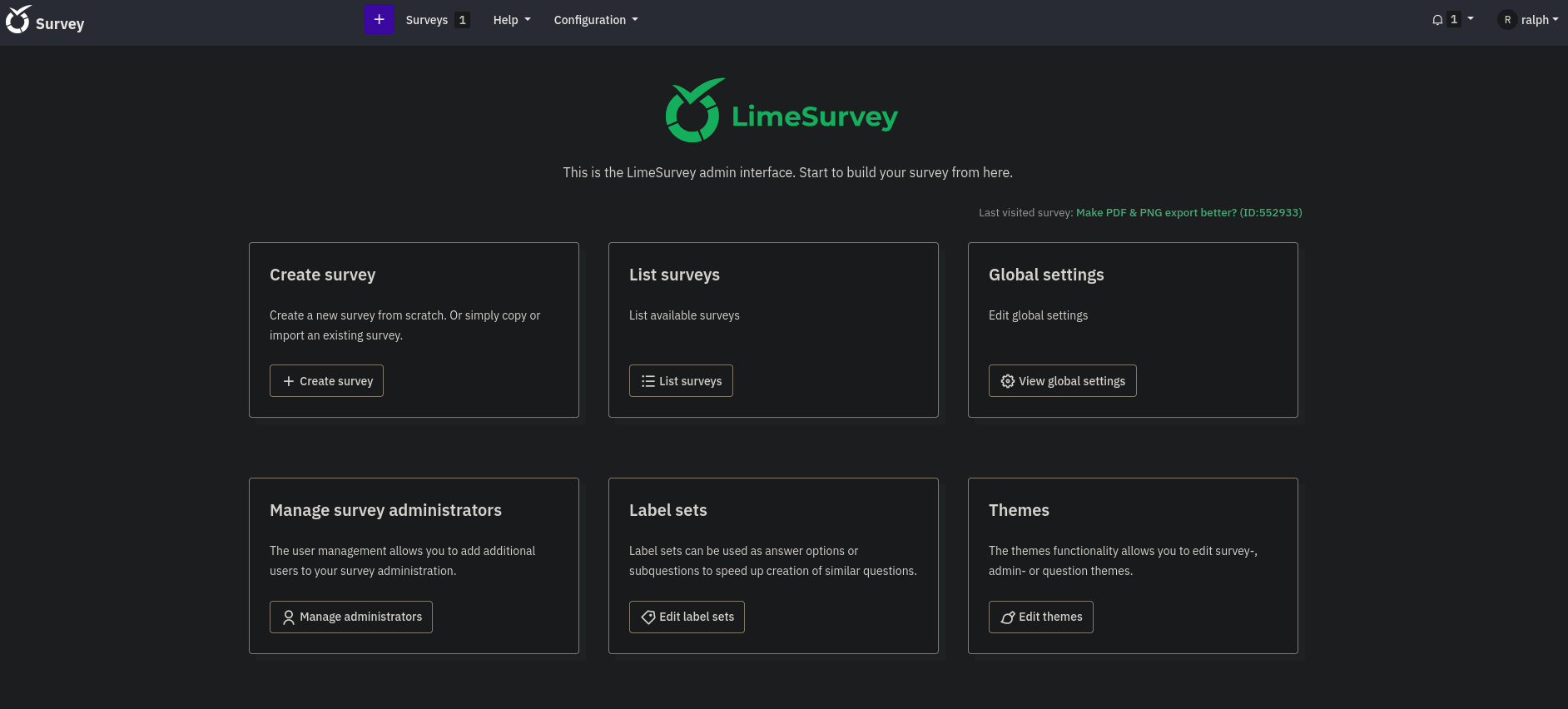Image resolution: width=1568 pixels, height=709 pixels.
Task: Click the LimeSurvey logo in navbar
Action: (x=45, y=20)
